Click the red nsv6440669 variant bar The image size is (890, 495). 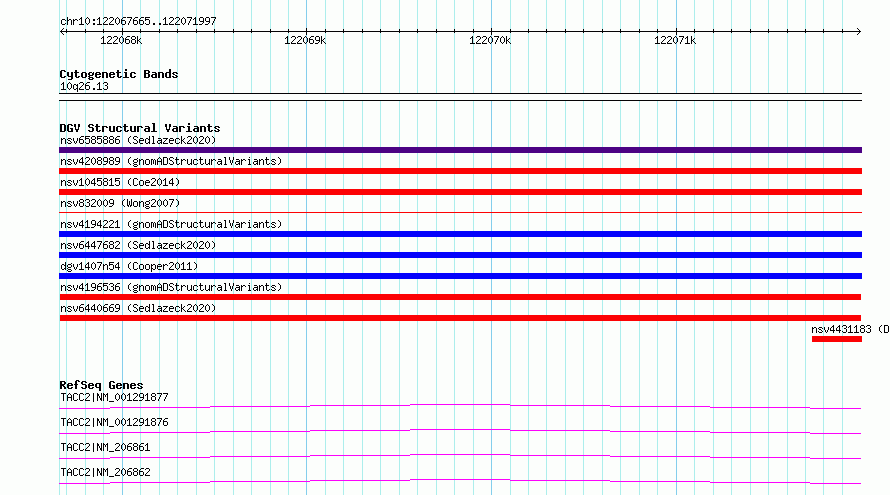pos(460,318)
